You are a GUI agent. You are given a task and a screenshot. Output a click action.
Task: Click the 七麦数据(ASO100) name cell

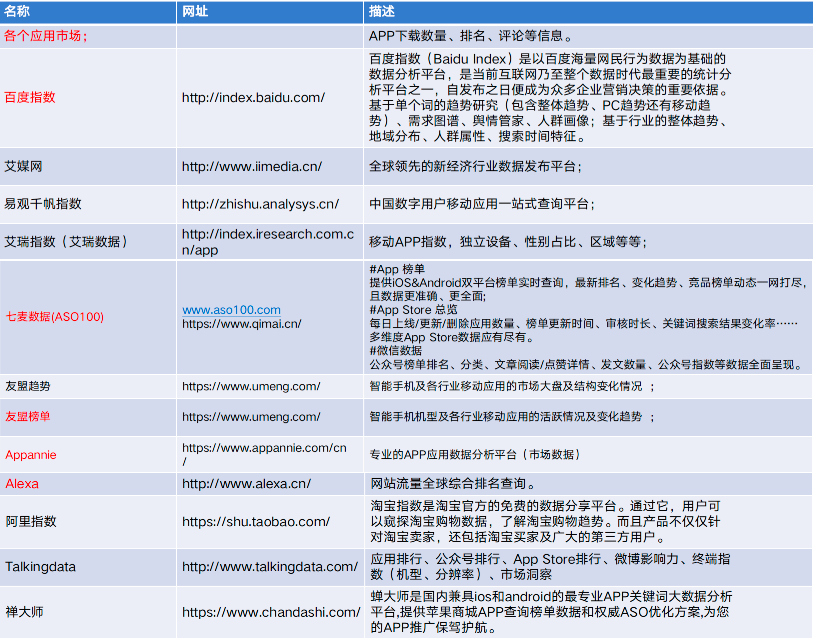[x=54, y=317]
